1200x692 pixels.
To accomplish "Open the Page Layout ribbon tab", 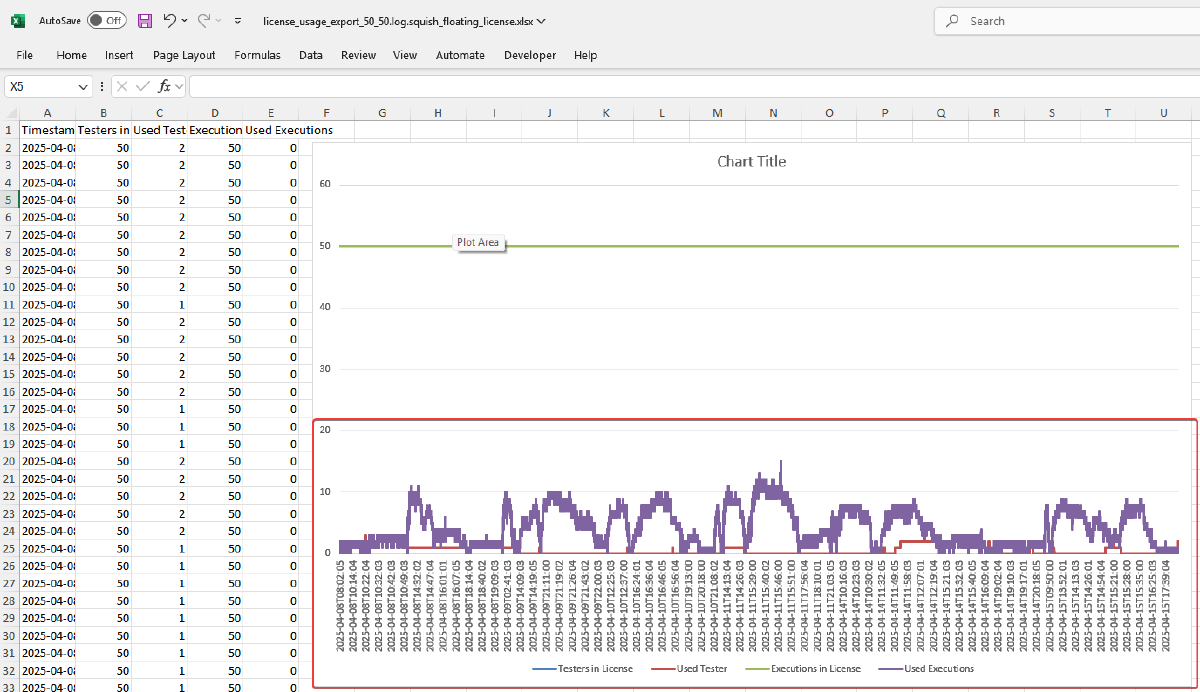I will (x=184, y=55).
